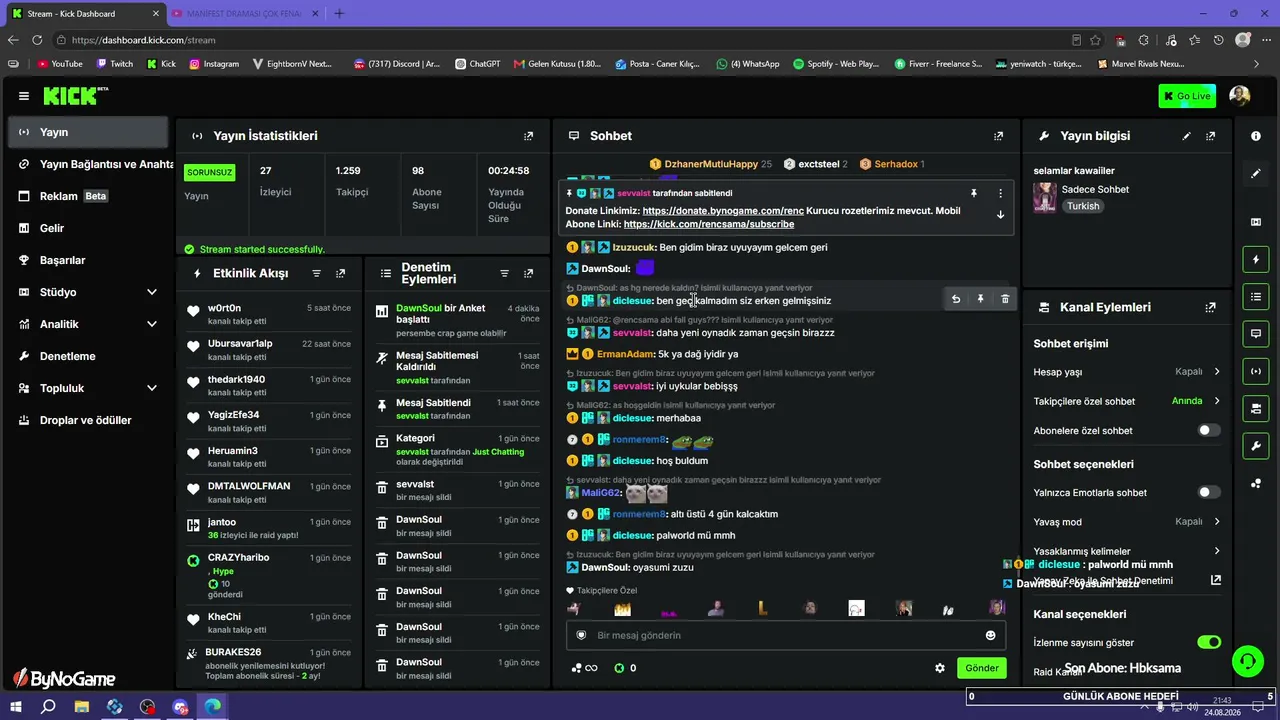Open the hamburger menu beside the Kick logo
Screen dimensions: 1280x720
coord(23,96)
